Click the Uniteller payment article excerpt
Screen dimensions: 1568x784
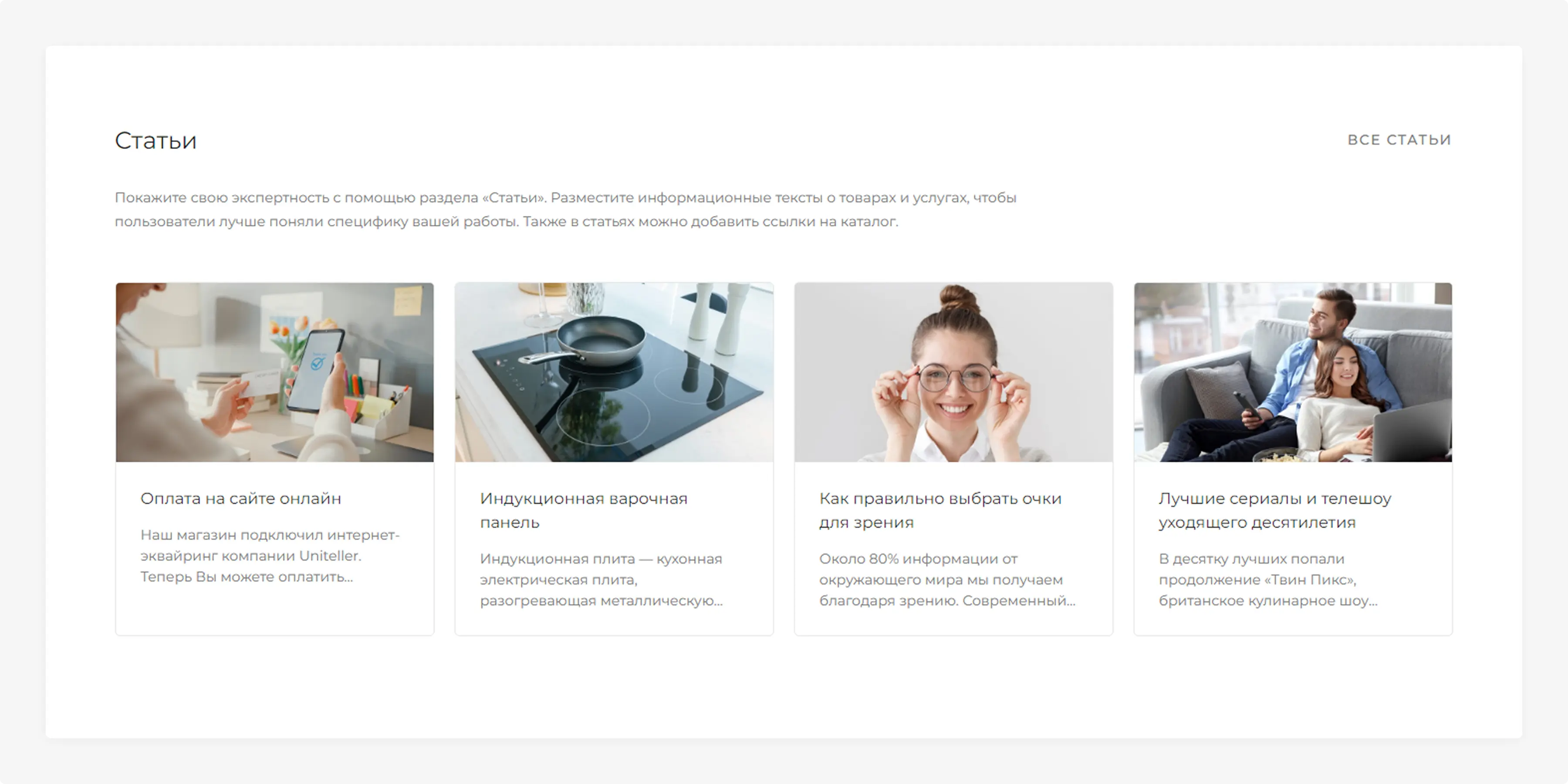pos(270,556)
